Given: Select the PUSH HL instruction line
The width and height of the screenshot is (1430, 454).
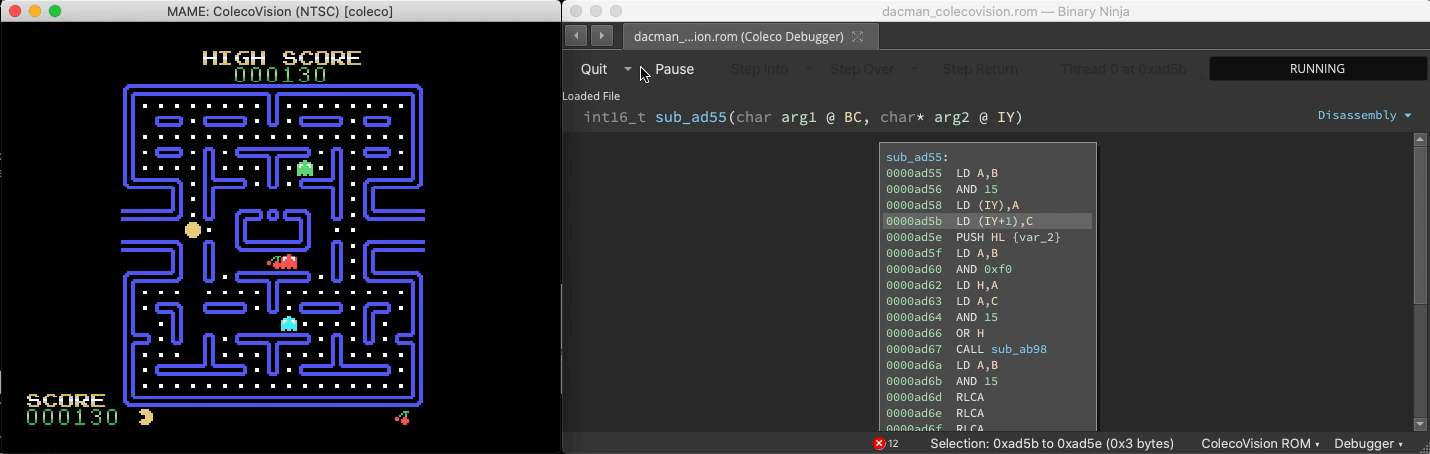Looking at the screenshot, I should click(x=985, y=237).
